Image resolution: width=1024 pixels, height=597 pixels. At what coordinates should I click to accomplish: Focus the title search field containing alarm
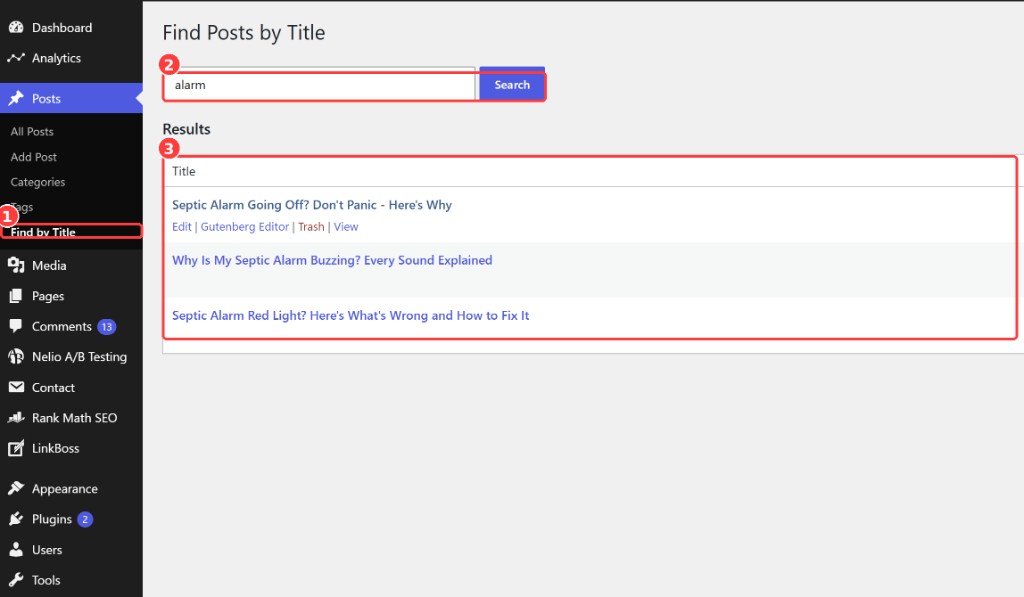319,85
